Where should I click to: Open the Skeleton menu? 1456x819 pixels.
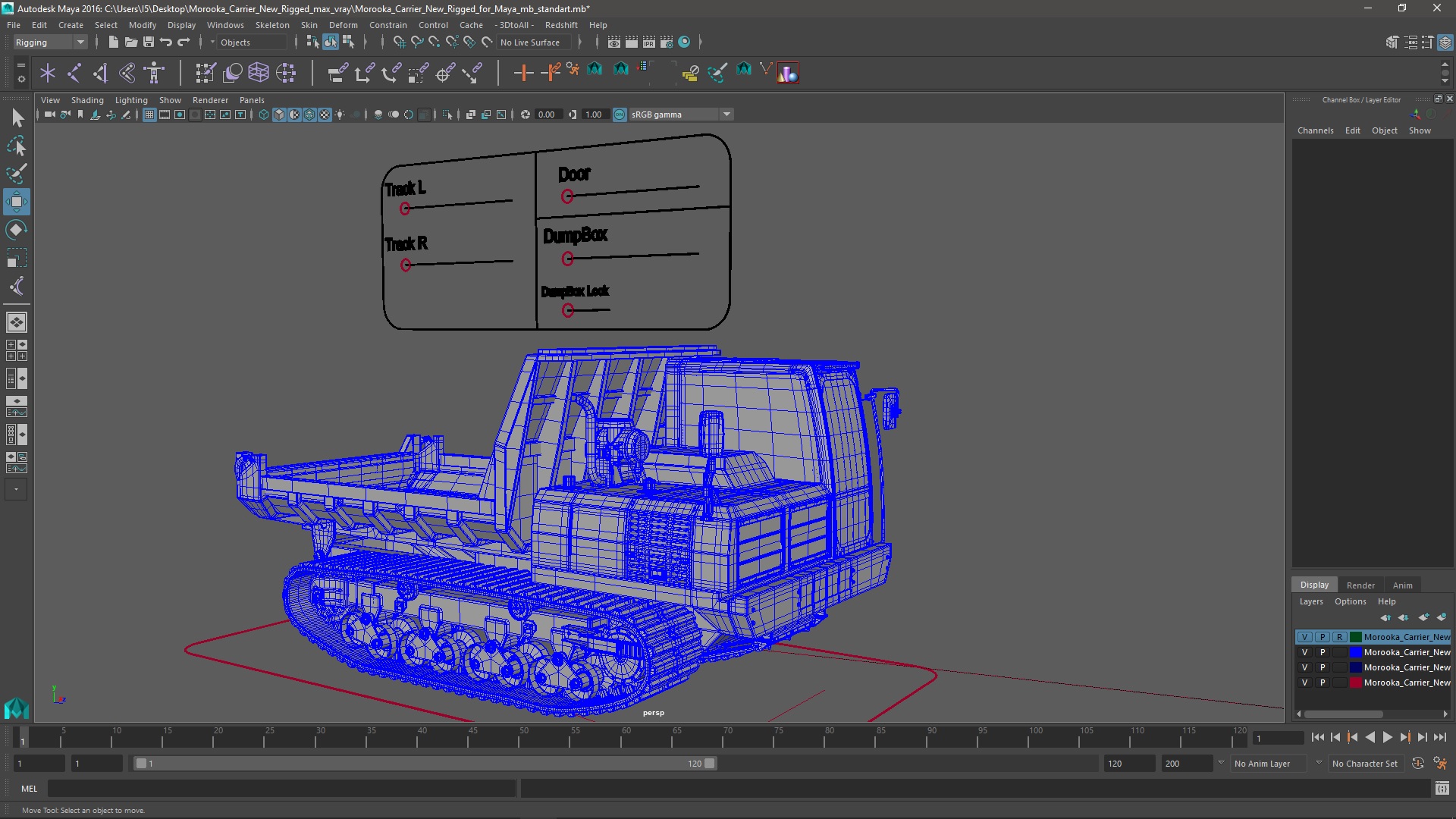click(272, 25)
